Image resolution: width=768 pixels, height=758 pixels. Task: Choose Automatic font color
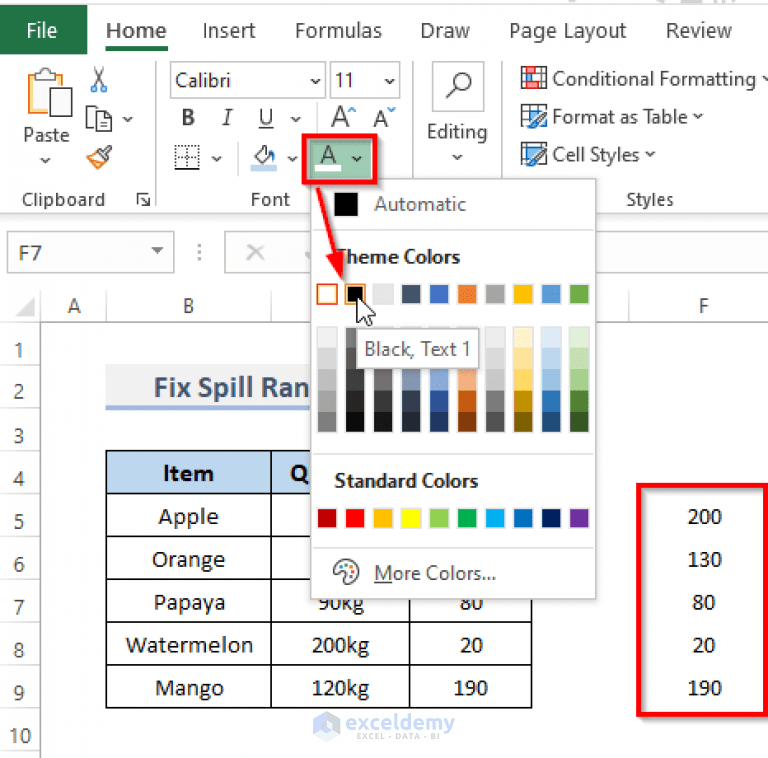[x=453, y=204]
